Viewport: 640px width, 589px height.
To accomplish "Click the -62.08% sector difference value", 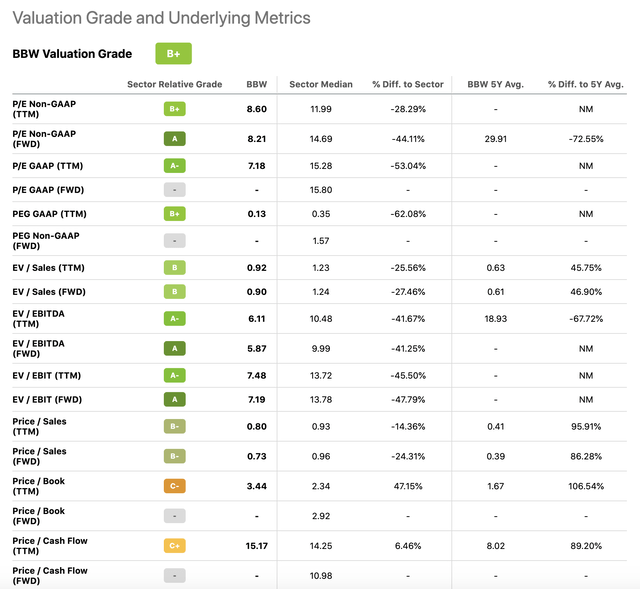I will [x=408, y=214].
